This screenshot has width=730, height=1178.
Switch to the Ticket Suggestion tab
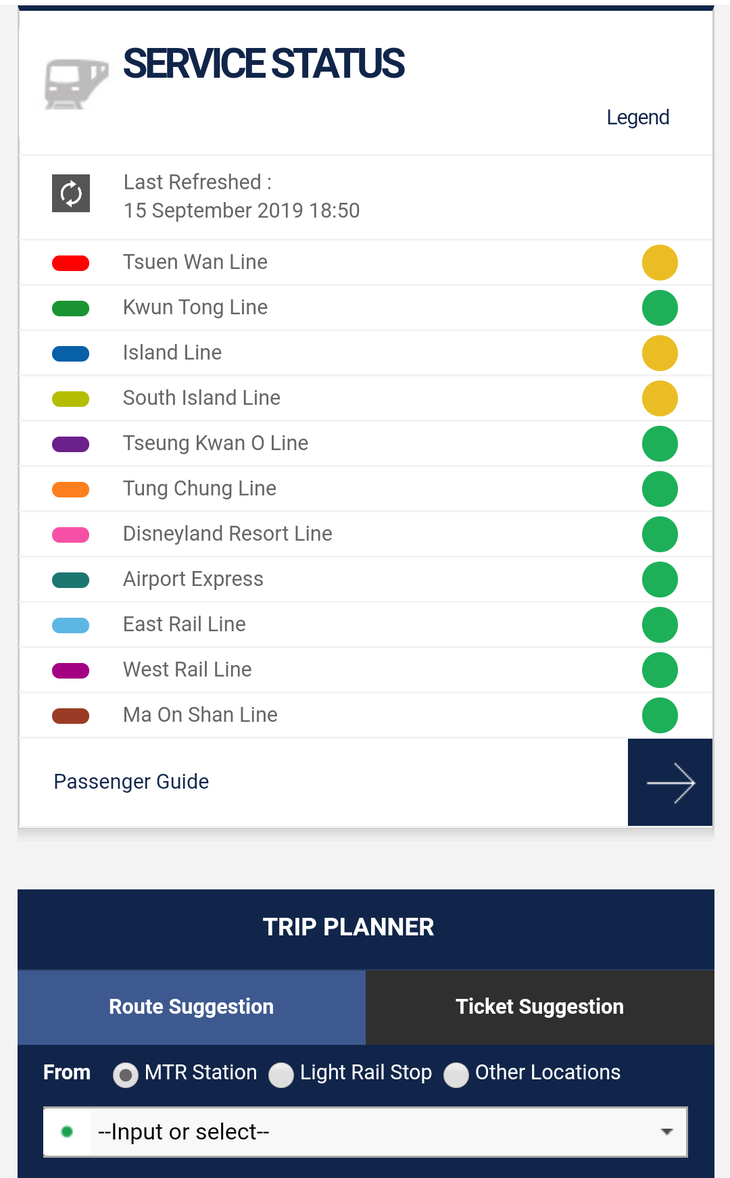click(x=540, y=1007)
